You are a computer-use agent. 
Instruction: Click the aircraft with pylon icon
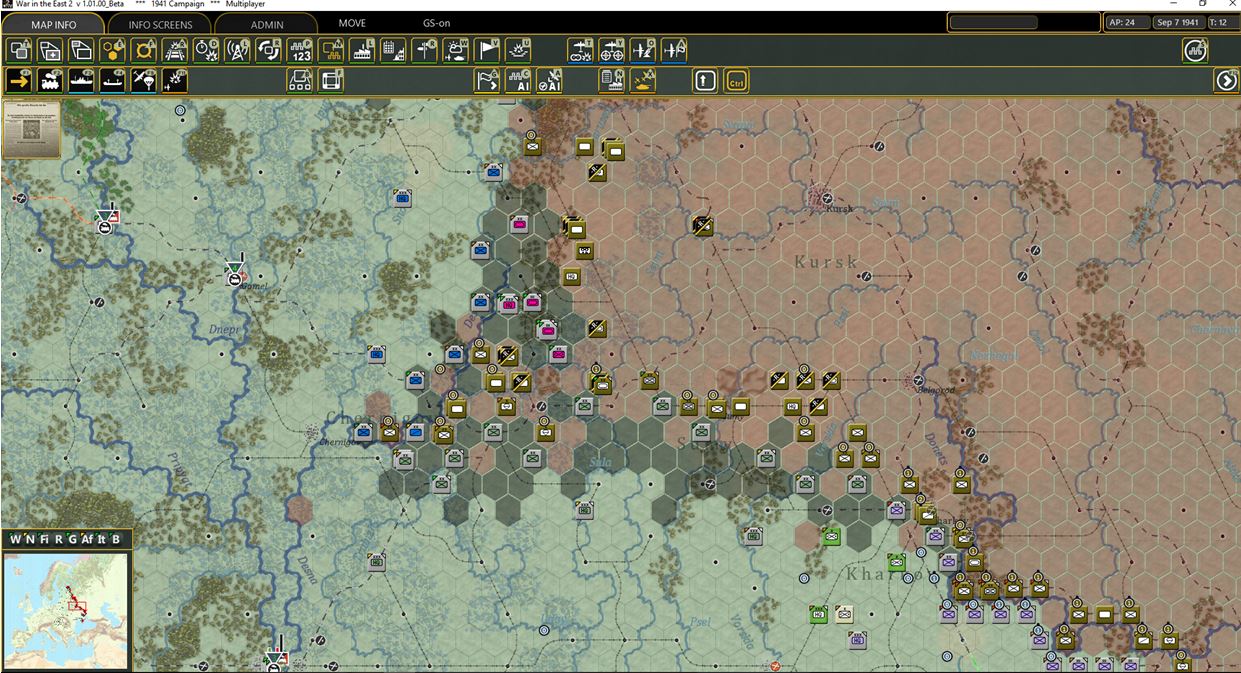674,50
